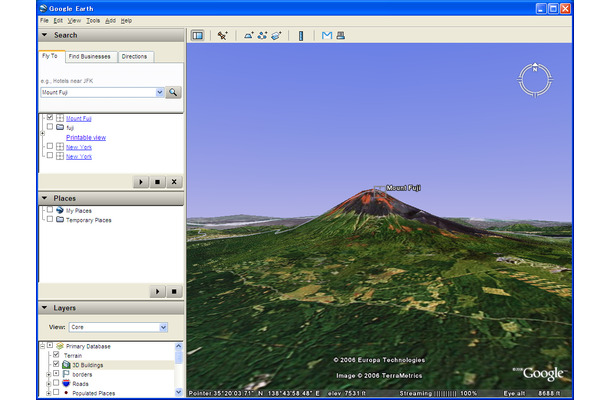The width and height of the screenshot is (610, 400).
Task: Play tour in Places panel
Action: (158, 291)
